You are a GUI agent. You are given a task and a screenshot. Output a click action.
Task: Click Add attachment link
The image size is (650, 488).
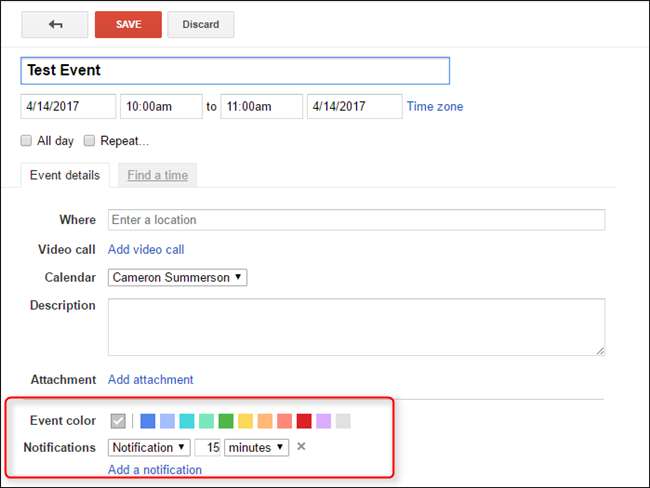[x=150, y=379]
